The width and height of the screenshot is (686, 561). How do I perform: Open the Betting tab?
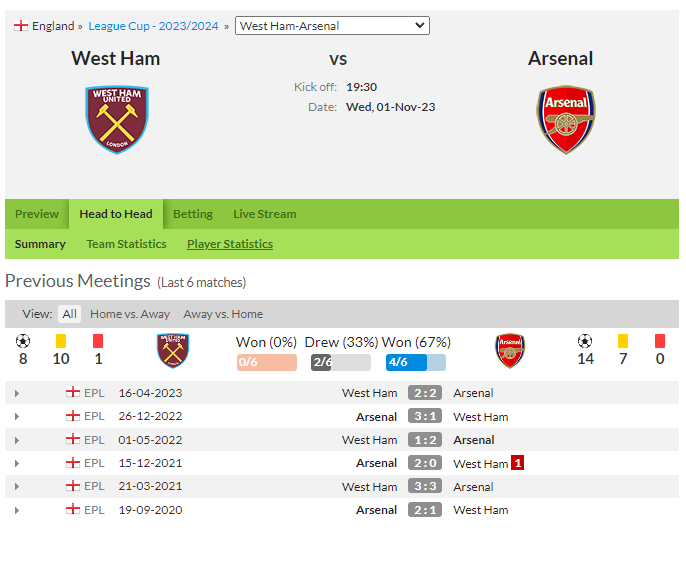(x=193, y=214)
